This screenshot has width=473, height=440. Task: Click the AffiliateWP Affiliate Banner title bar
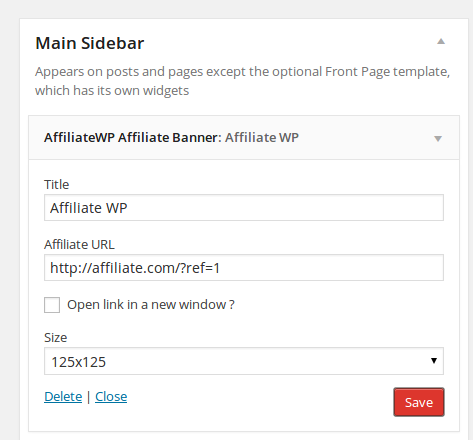pyautogui.click(x=244, y=138)
